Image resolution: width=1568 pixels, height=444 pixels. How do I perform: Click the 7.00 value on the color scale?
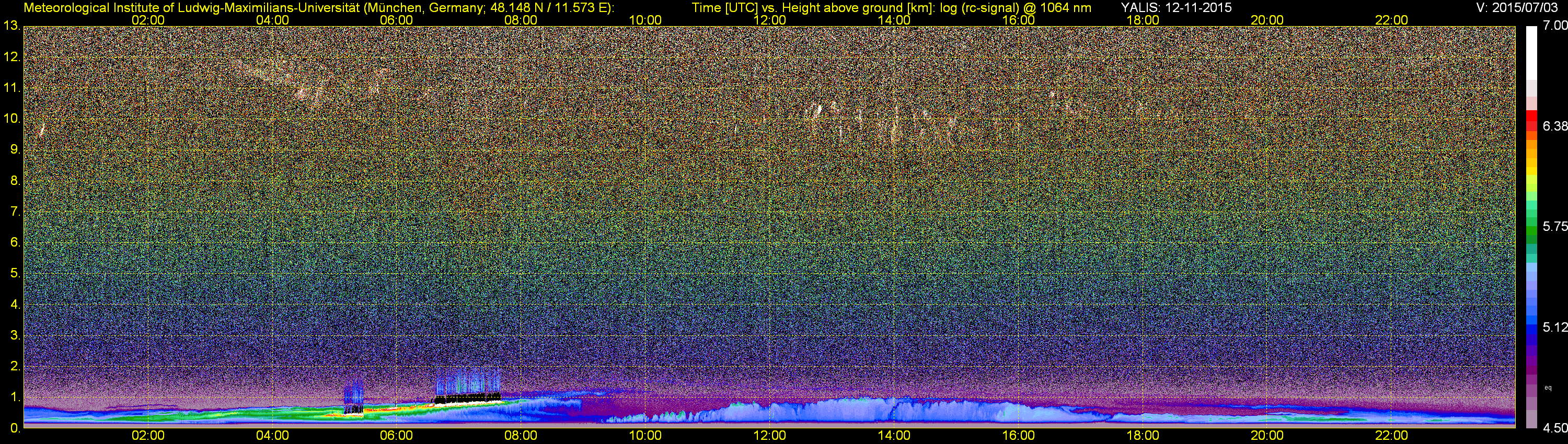tap(1555, 26)
